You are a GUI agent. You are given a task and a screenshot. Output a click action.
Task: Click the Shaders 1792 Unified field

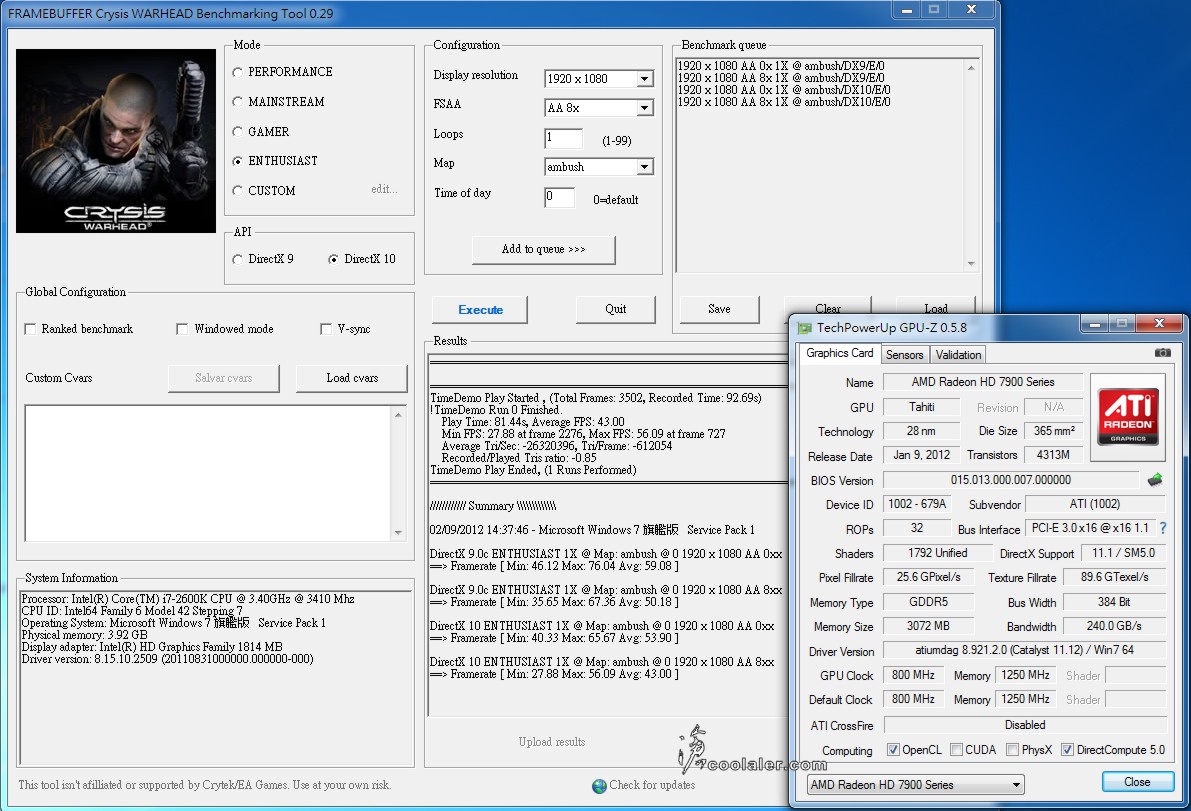click(x=938, y=553)
